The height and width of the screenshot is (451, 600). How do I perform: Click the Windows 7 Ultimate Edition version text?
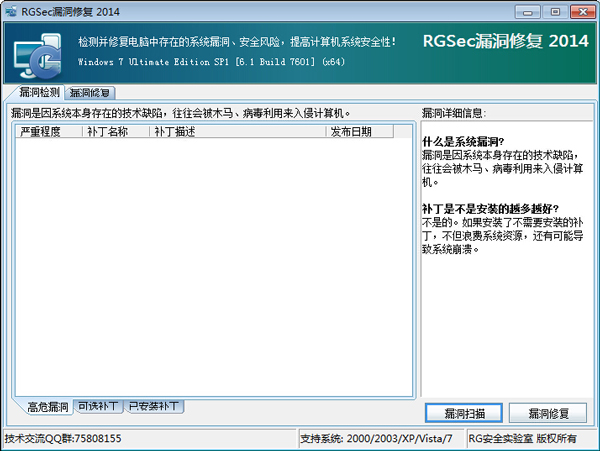pyautogui.click(x=211, y=62)
